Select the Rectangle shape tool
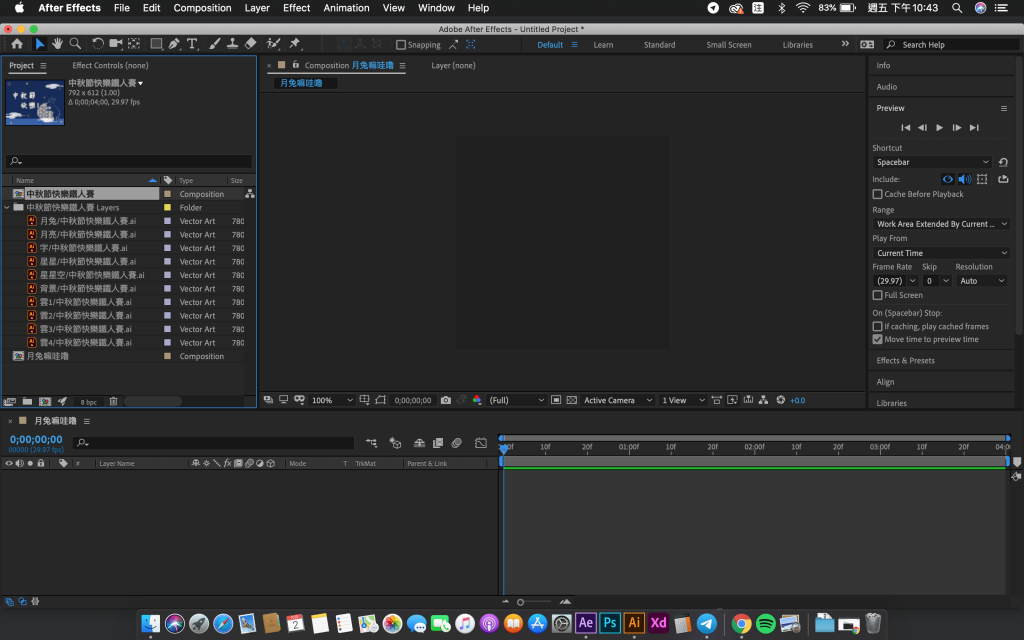 tap(156, 44)
